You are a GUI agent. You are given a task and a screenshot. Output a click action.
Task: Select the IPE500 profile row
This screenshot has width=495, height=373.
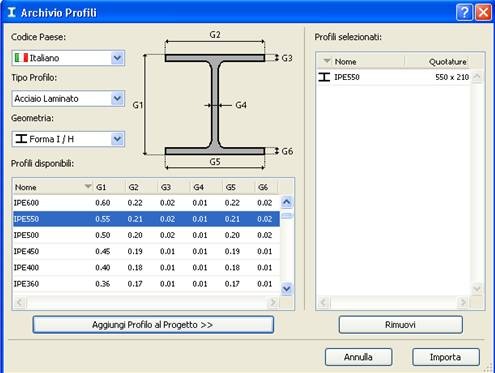coord(146,235)
